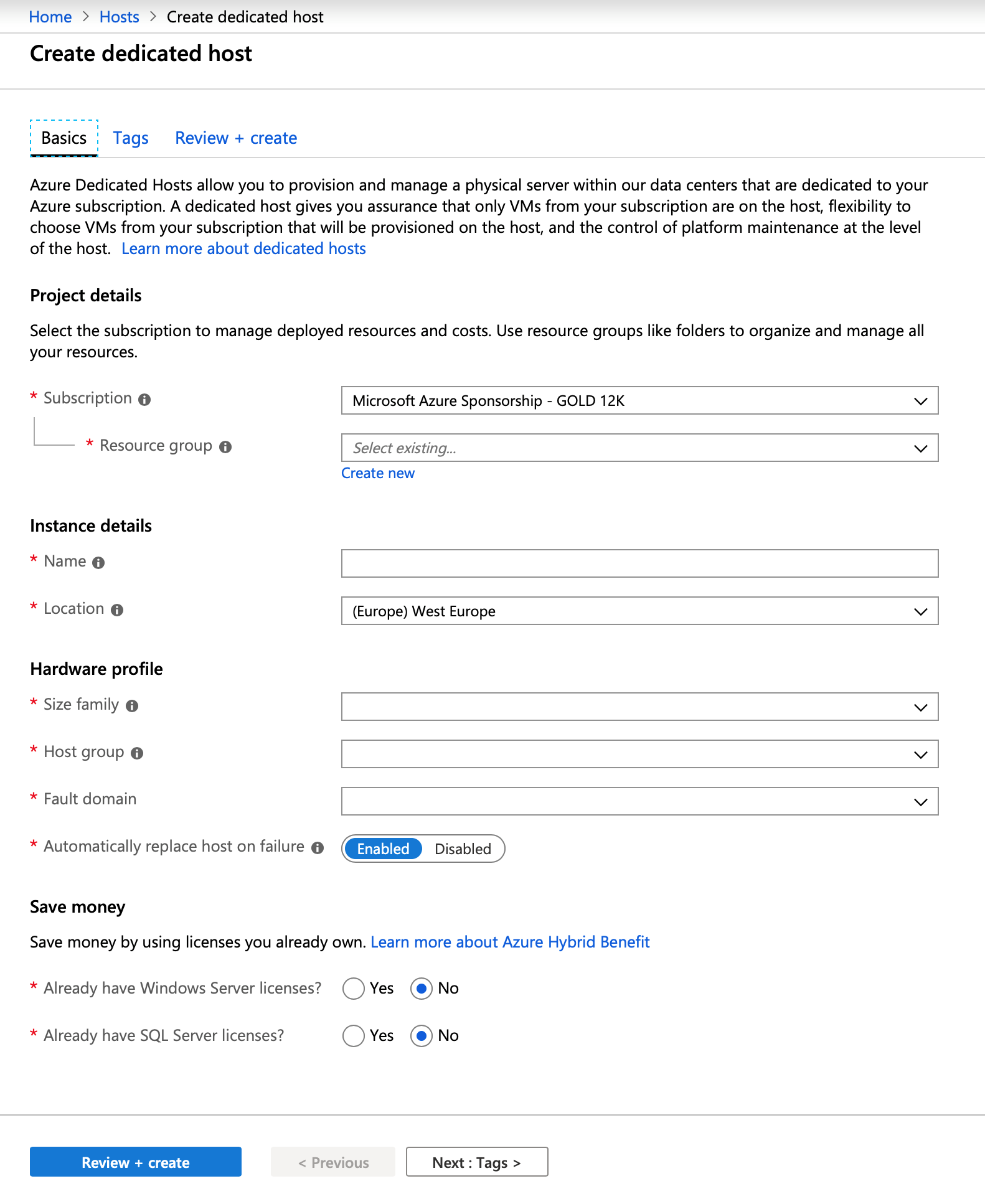Screen dimensions: 985x1204
Task: Click the blue Review + create button
Action: point(136,1162)
